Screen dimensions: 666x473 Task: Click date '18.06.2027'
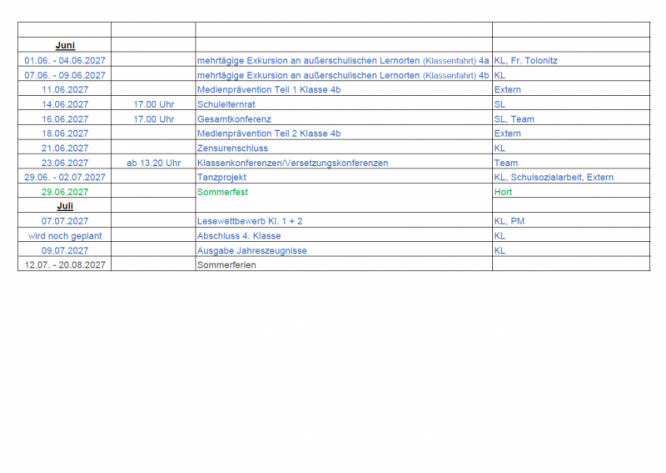[x=65, y=133]
